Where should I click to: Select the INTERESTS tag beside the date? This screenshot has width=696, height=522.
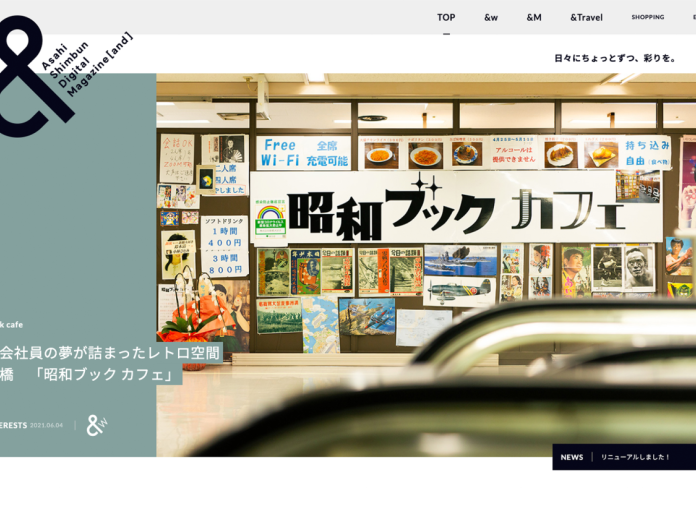(x=12, y=425)
